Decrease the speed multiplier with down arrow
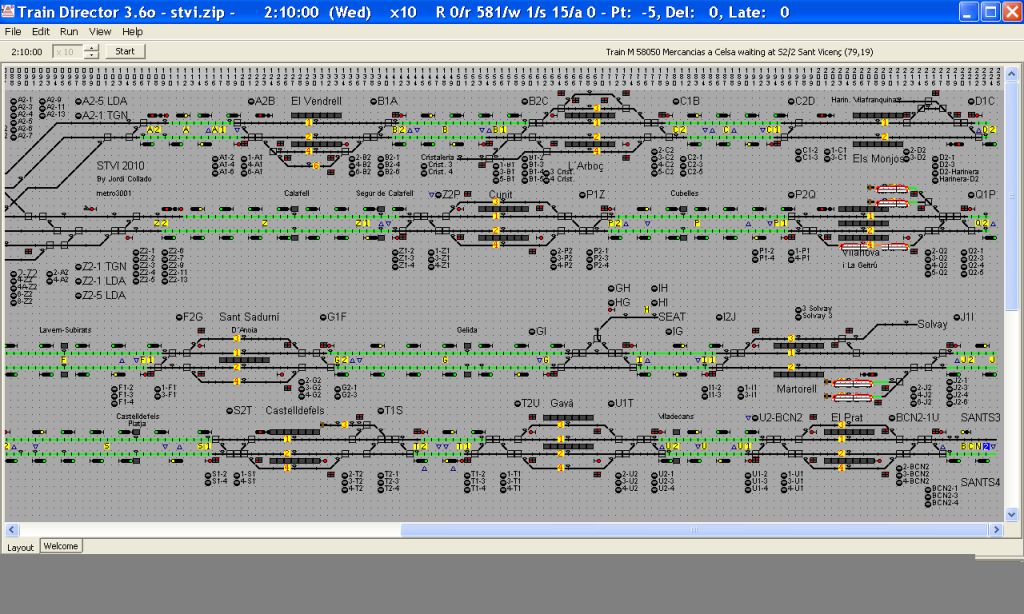Screen dimensions: 1024x614 click(x=92, y=55)
